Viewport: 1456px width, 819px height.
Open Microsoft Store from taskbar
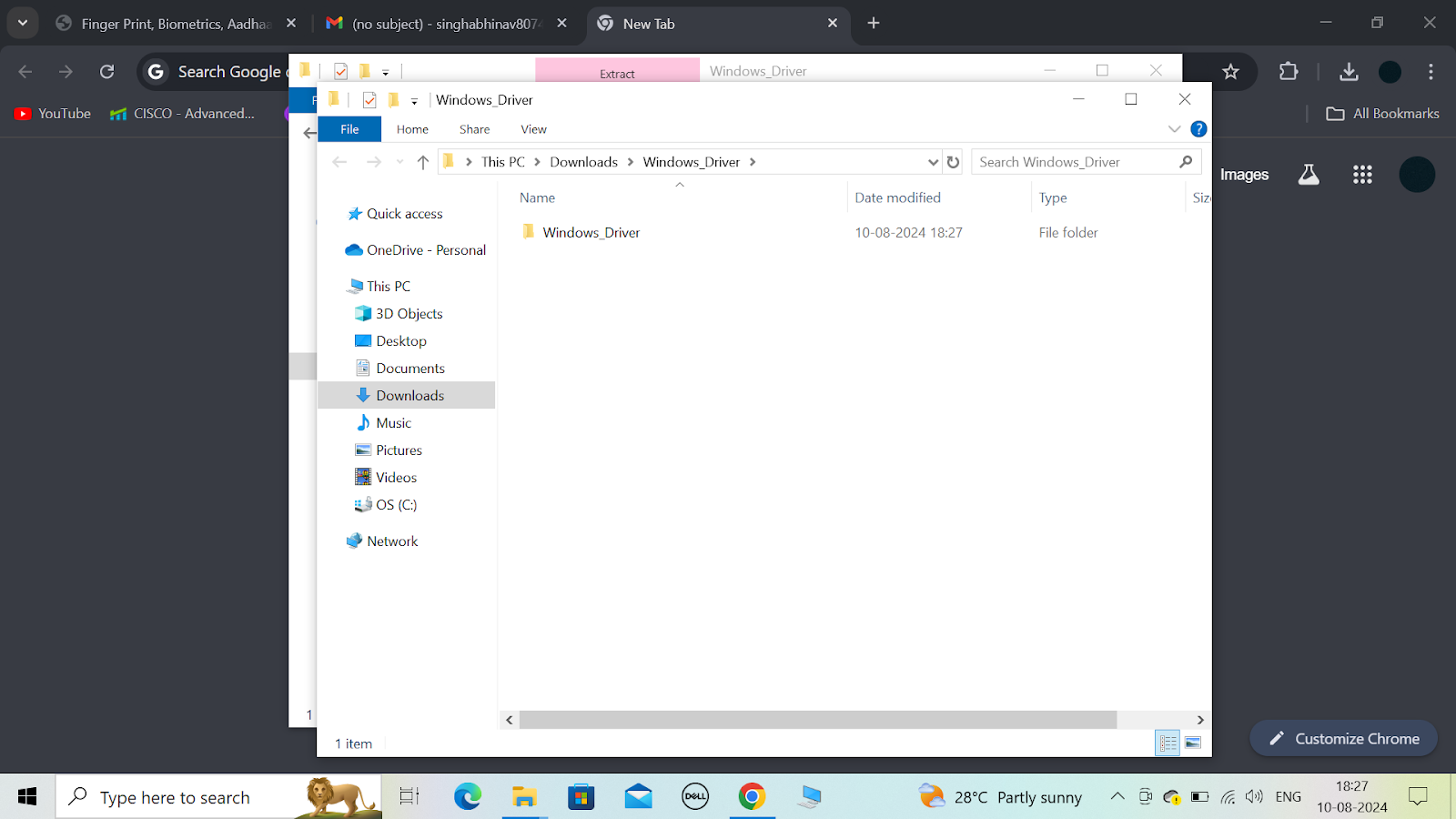[581, 797]
